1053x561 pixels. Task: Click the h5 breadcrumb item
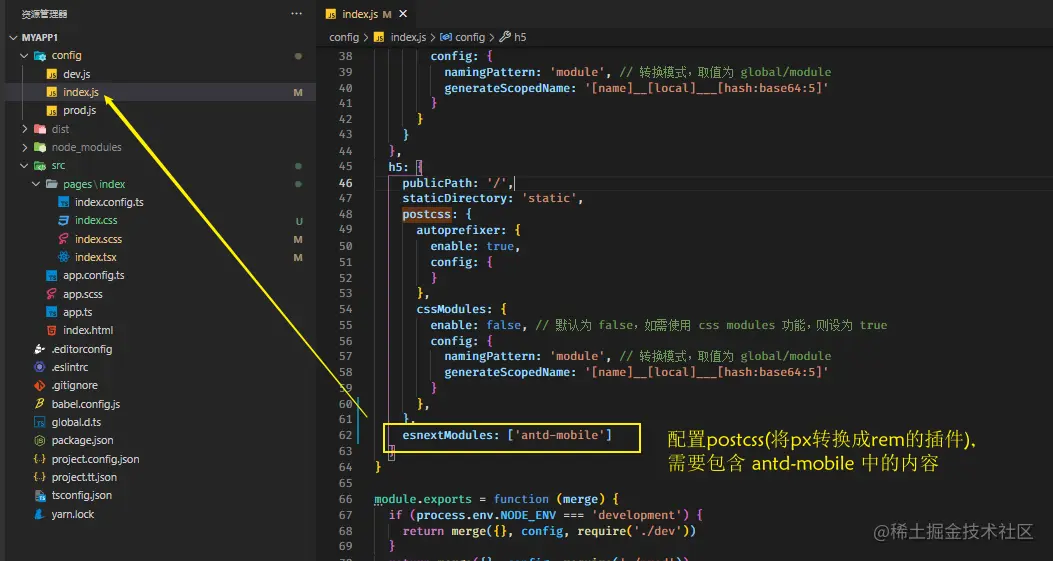point(520,37)
